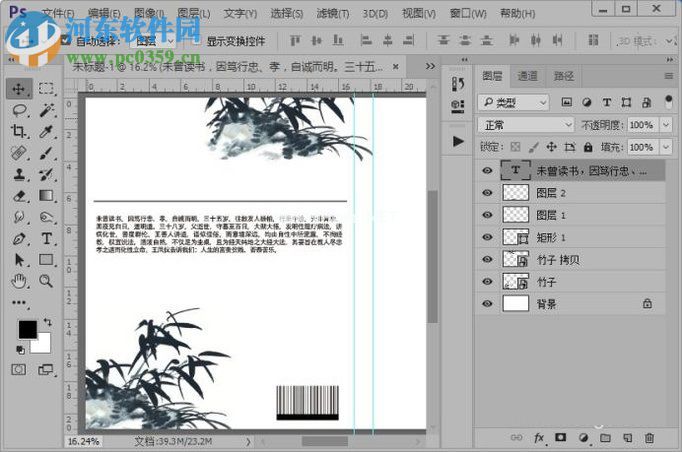Click the horizontal canvas scrollbar
The image size is (682, 452).
click(x=325, y=442)
